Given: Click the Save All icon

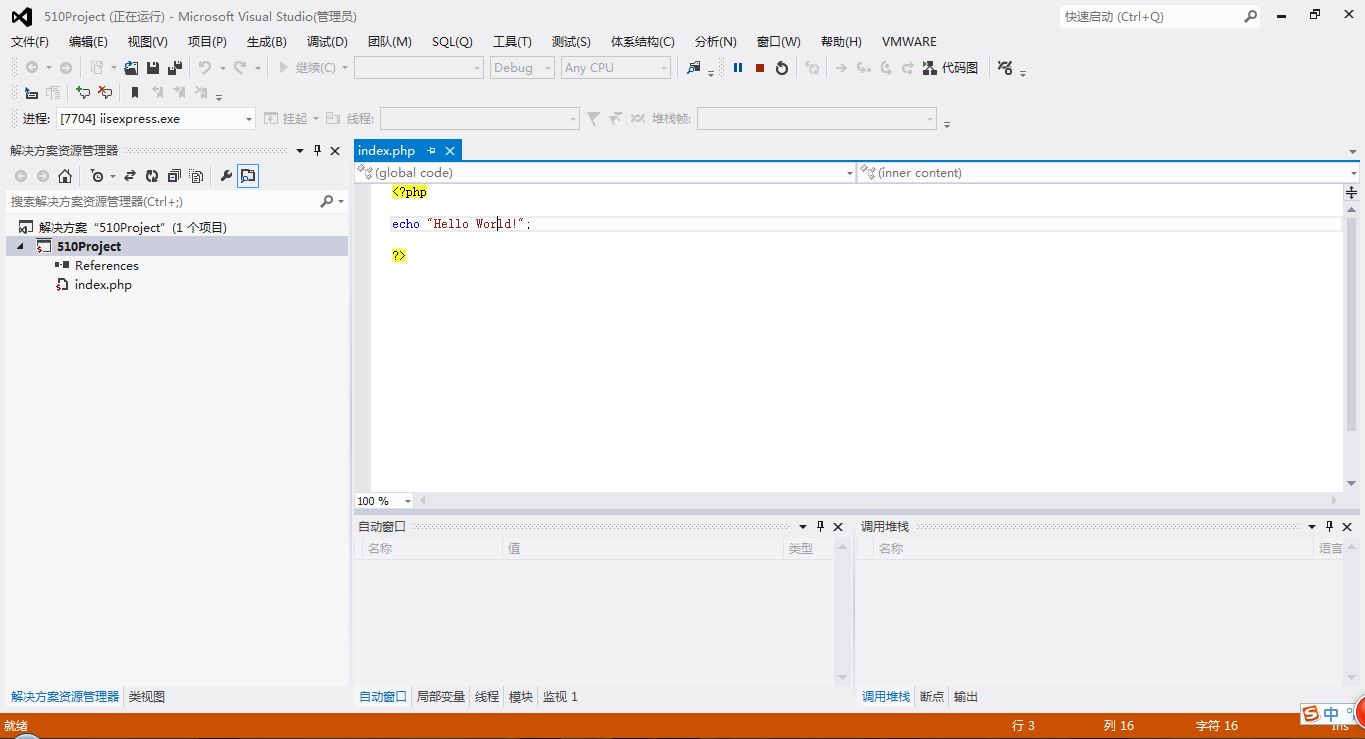Looking at the screenshot, I should click(x=175, y=68).
